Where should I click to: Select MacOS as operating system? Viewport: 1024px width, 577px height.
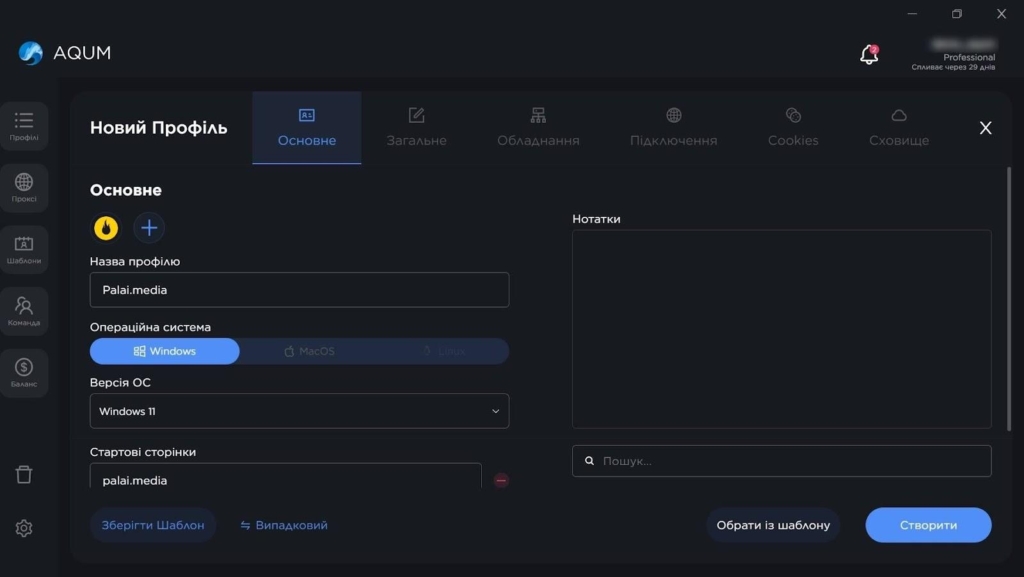point(309,351)
